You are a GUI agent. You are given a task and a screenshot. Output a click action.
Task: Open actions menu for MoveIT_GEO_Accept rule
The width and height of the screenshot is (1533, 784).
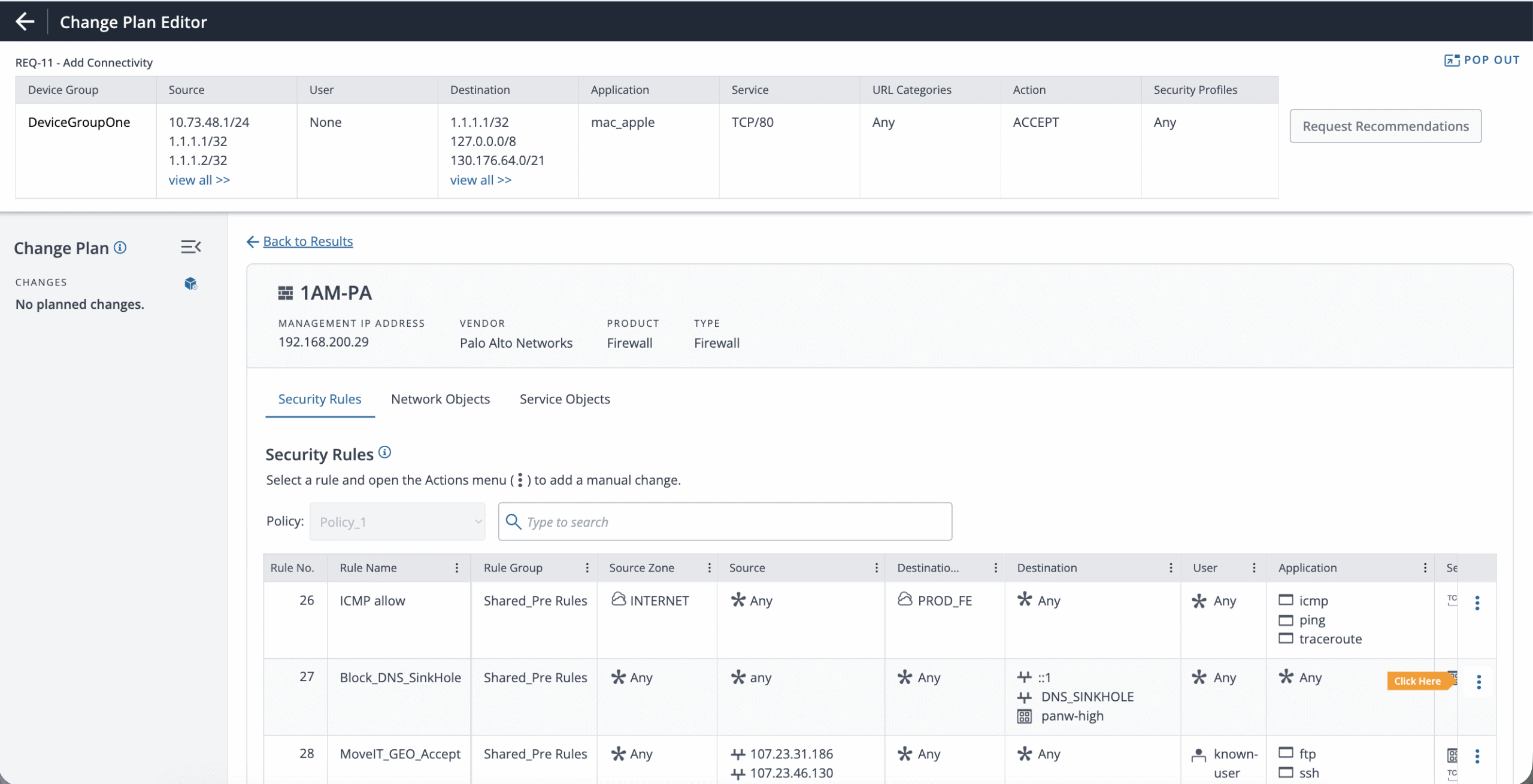pyautogui.click(x=1477, y=756)
